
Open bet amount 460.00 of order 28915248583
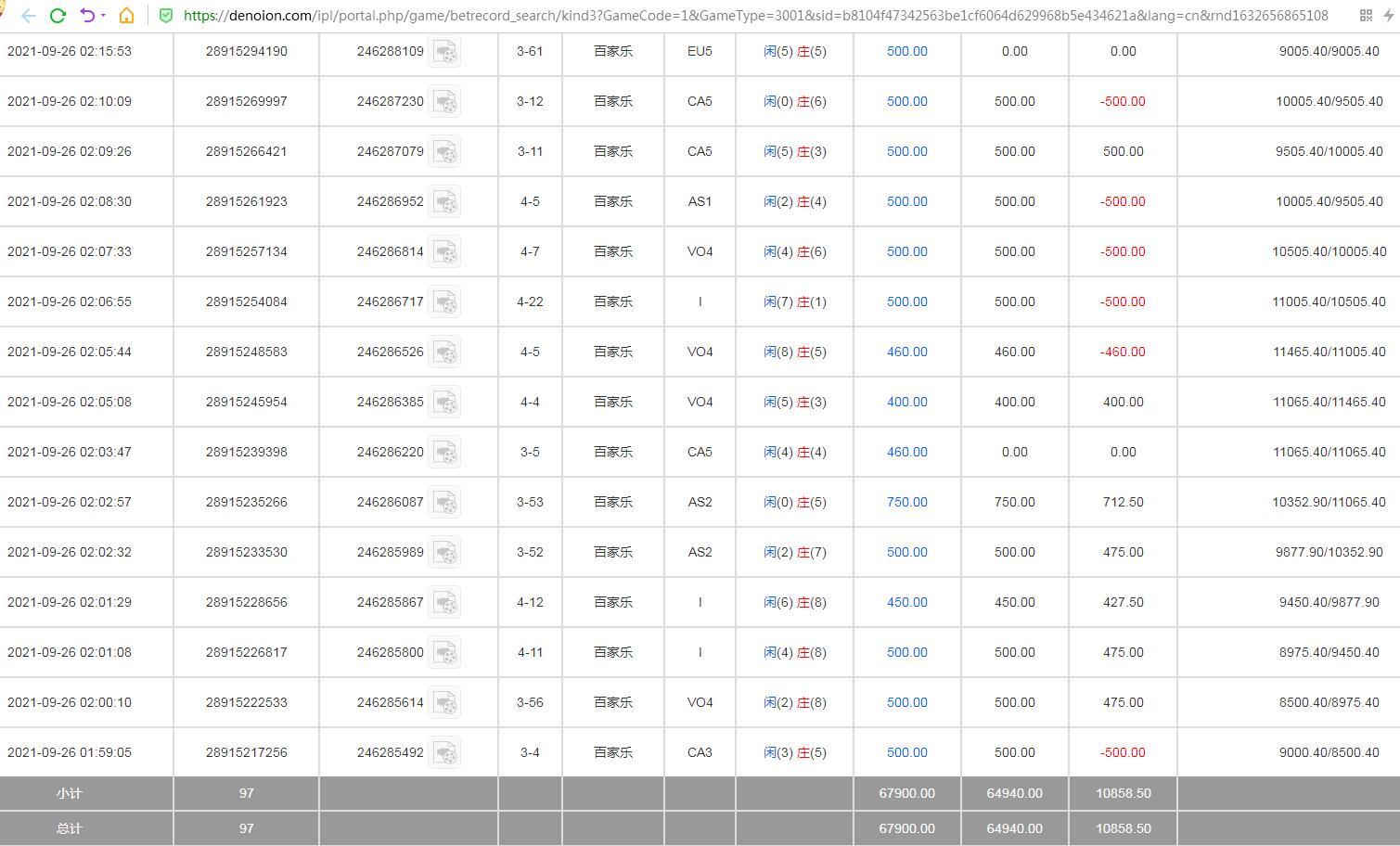[x=907, y=352]
